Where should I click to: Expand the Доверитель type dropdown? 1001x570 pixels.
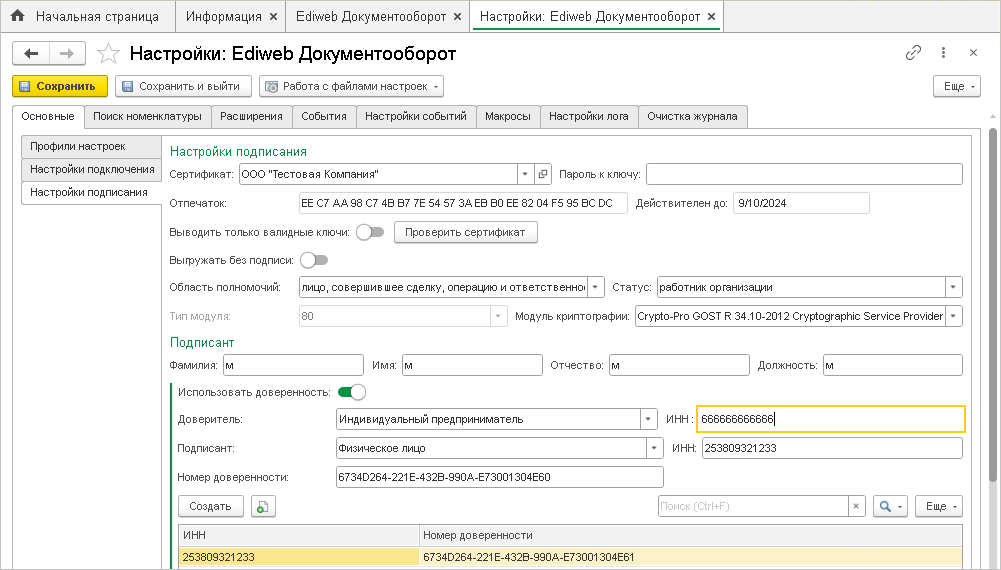coord(648,419)
